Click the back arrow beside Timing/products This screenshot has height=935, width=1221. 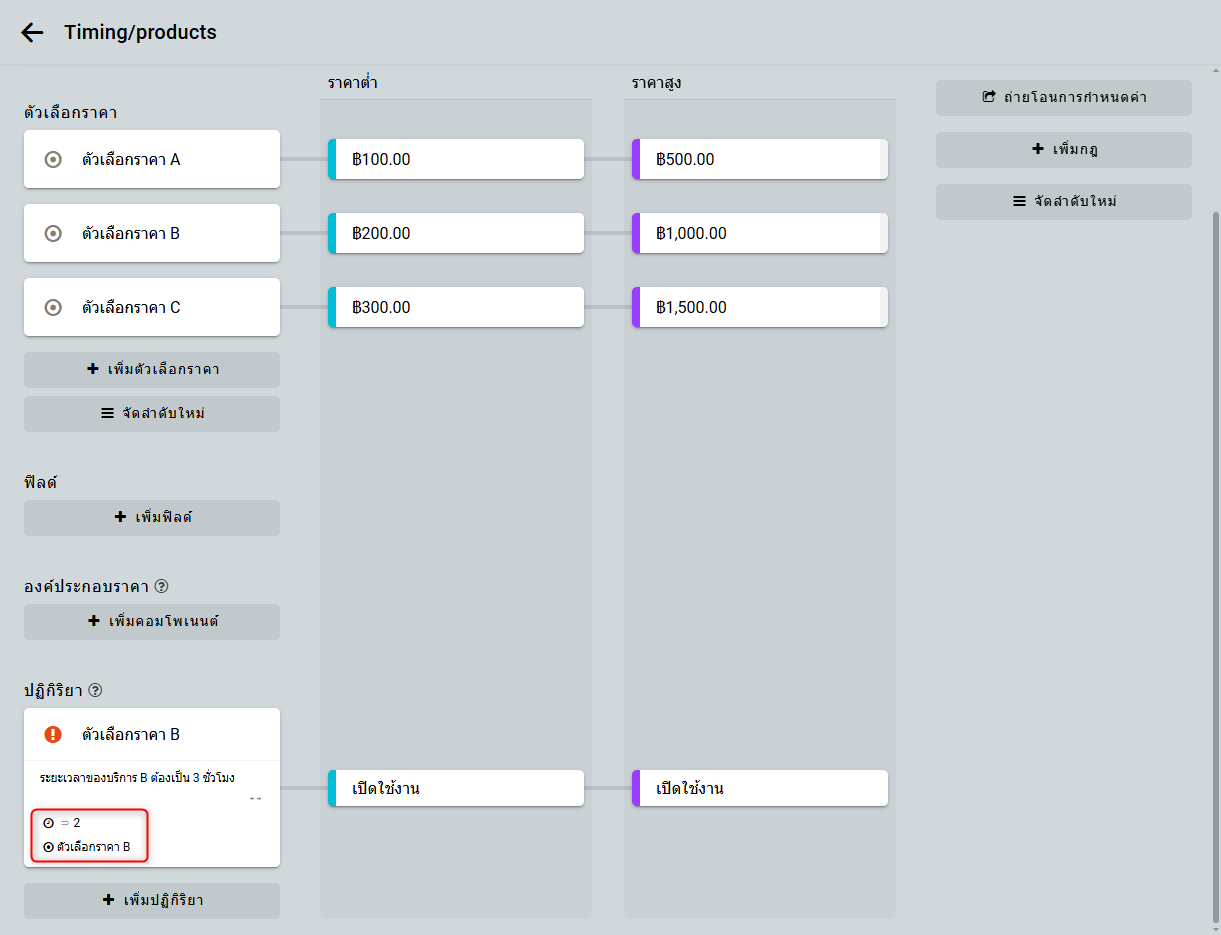point(32,32)
